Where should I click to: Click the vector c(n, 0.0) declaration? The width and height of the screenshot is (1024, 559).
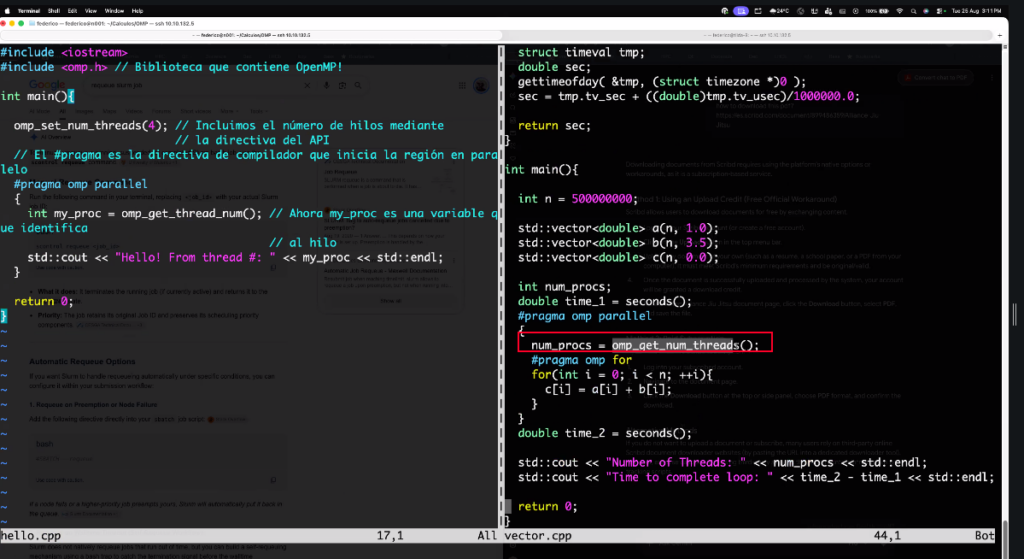[x=618, y=257]
